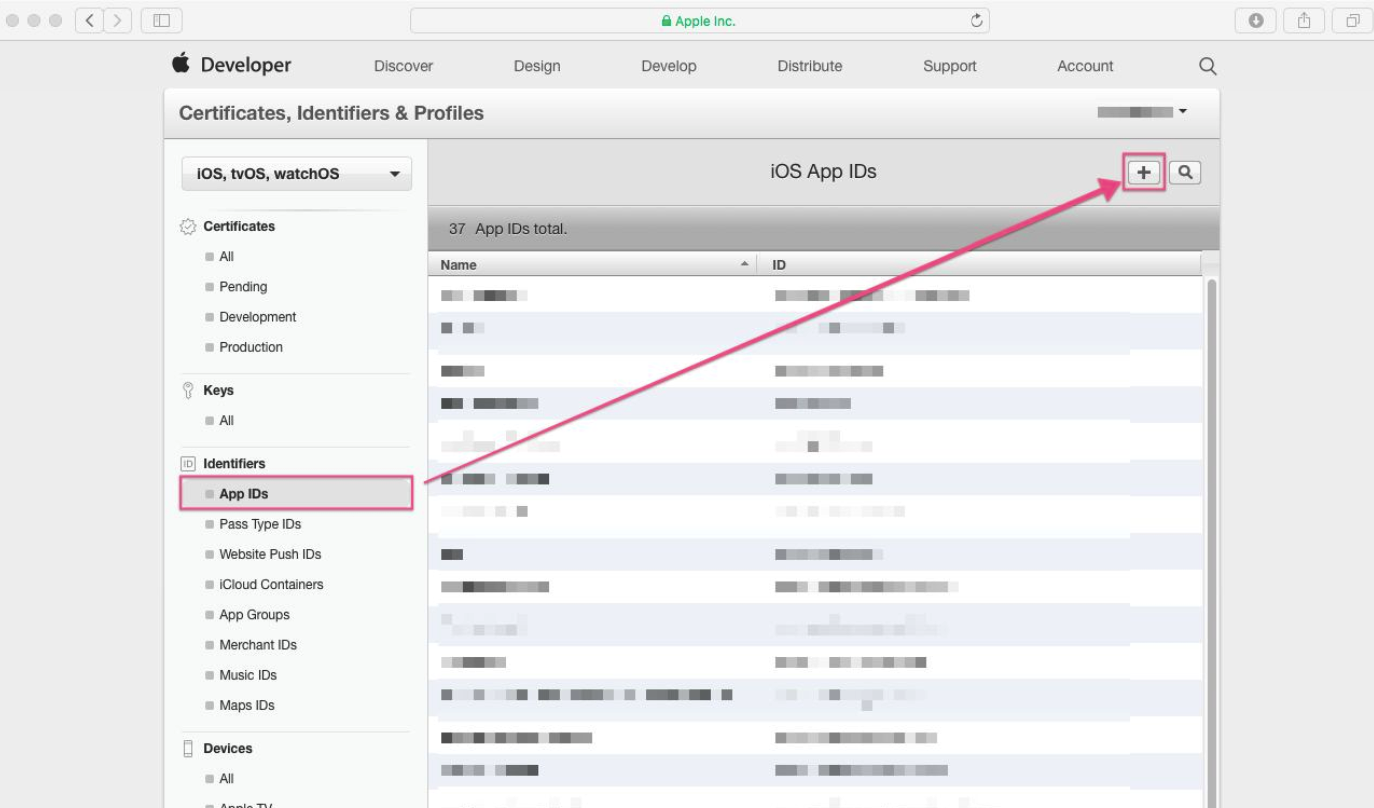The height and width of the screenshot is (808, 1374).
Task: Click the Safari reload button in address bar
Action: (x=975, y=19)
